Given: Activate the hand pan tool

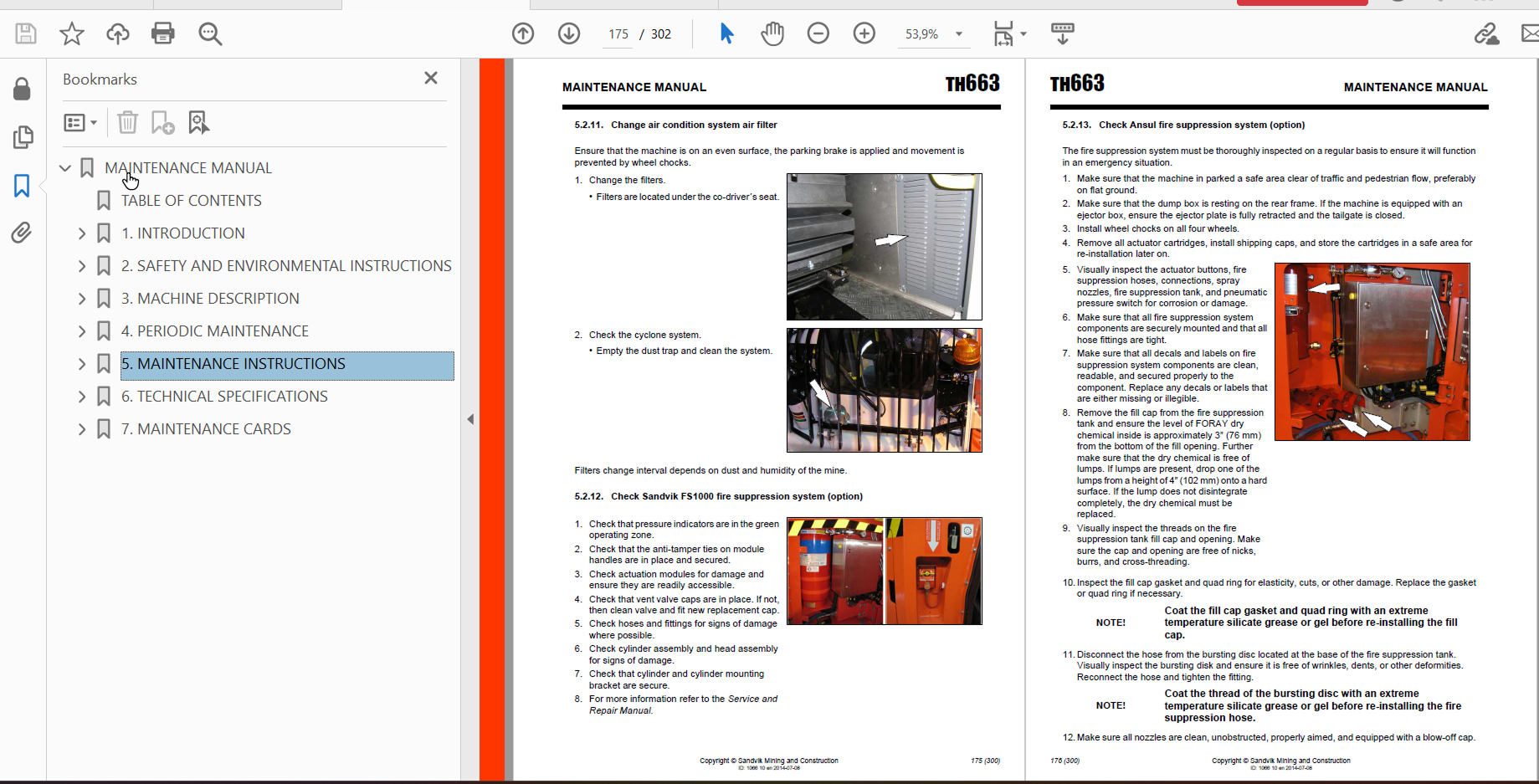Looking at the screenshot, I should coord(772,33).
